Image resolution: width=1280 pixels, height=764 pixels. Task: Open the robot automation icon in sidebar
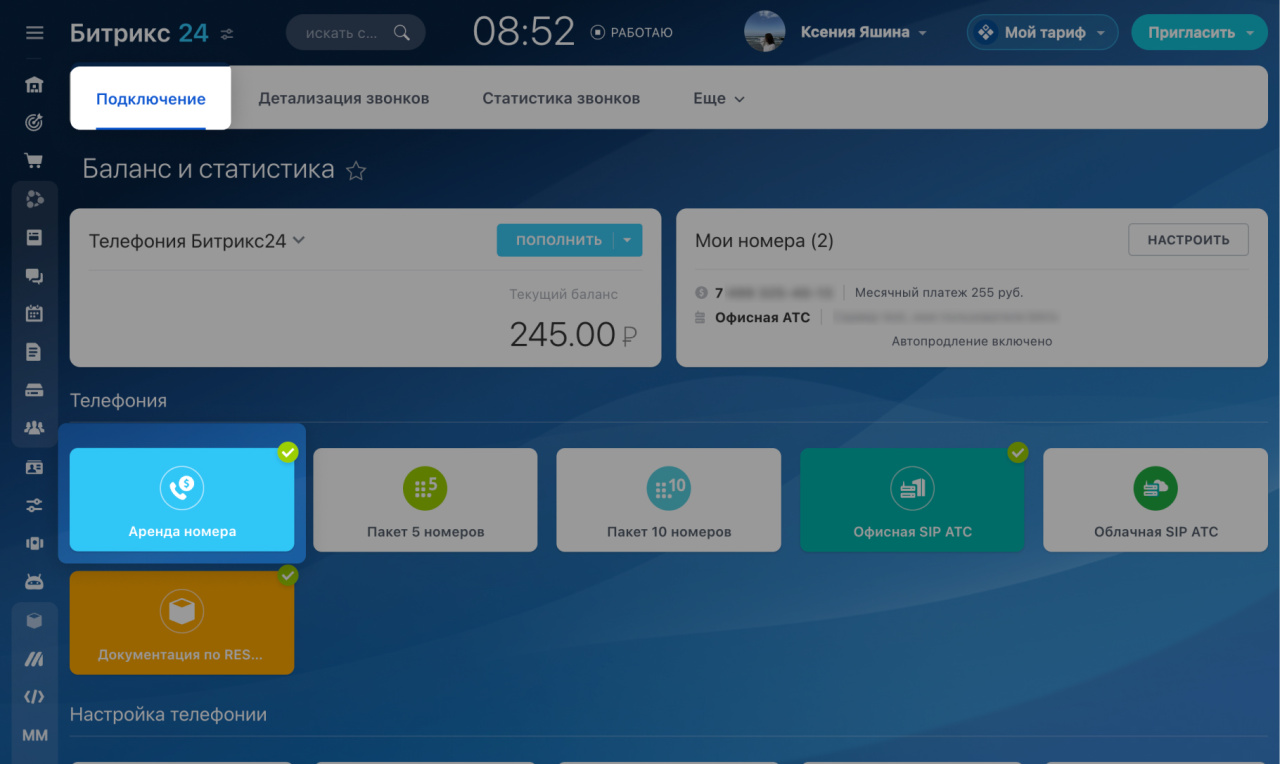pyautogui.click(x=35, y=581)
